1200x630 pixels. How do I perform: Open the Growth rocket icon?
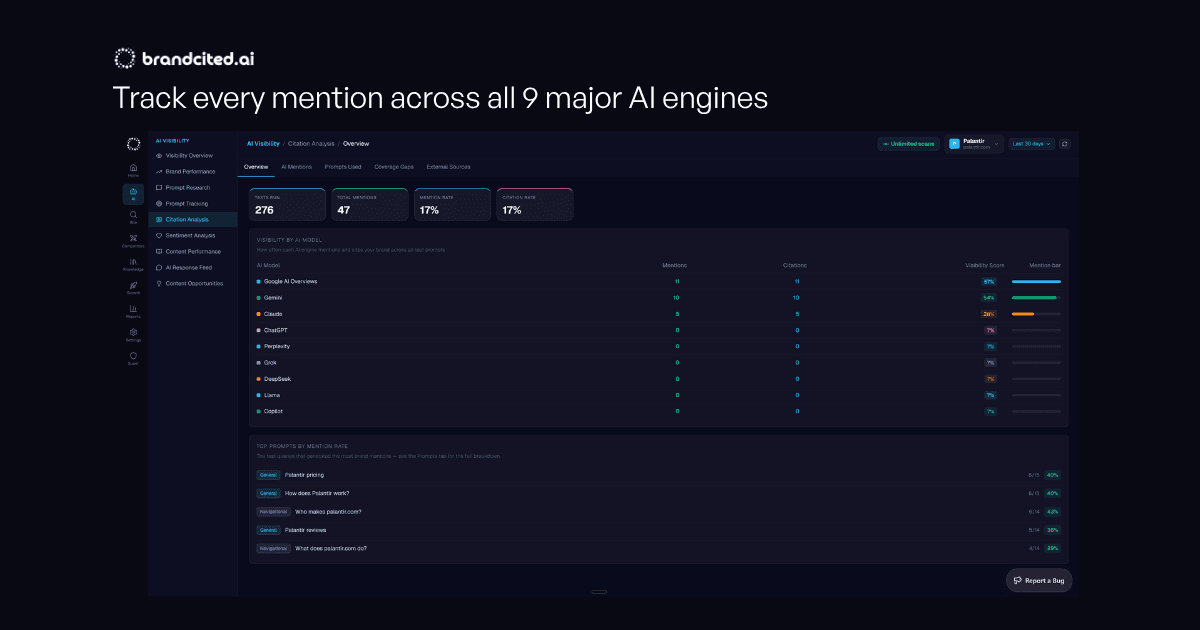[133, 288]
